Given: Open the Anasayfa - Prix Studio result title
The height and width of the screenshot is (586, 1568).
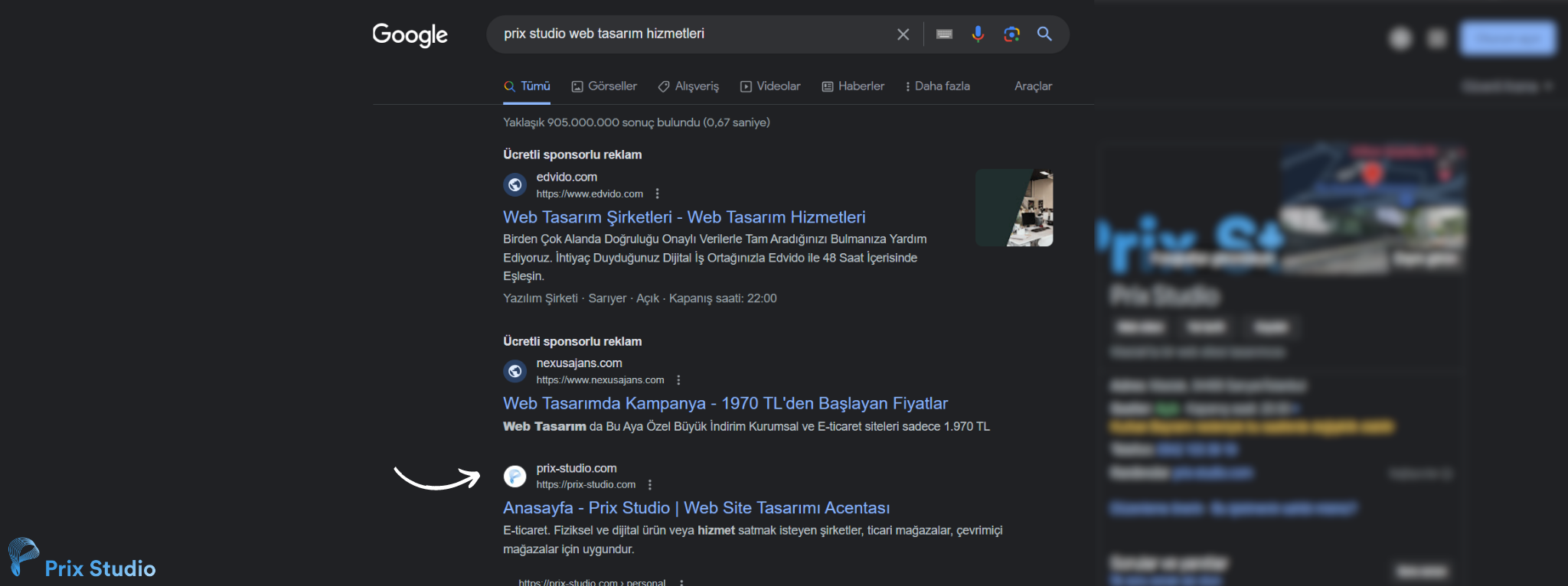Looking at the screenshot, I should 696,508.
